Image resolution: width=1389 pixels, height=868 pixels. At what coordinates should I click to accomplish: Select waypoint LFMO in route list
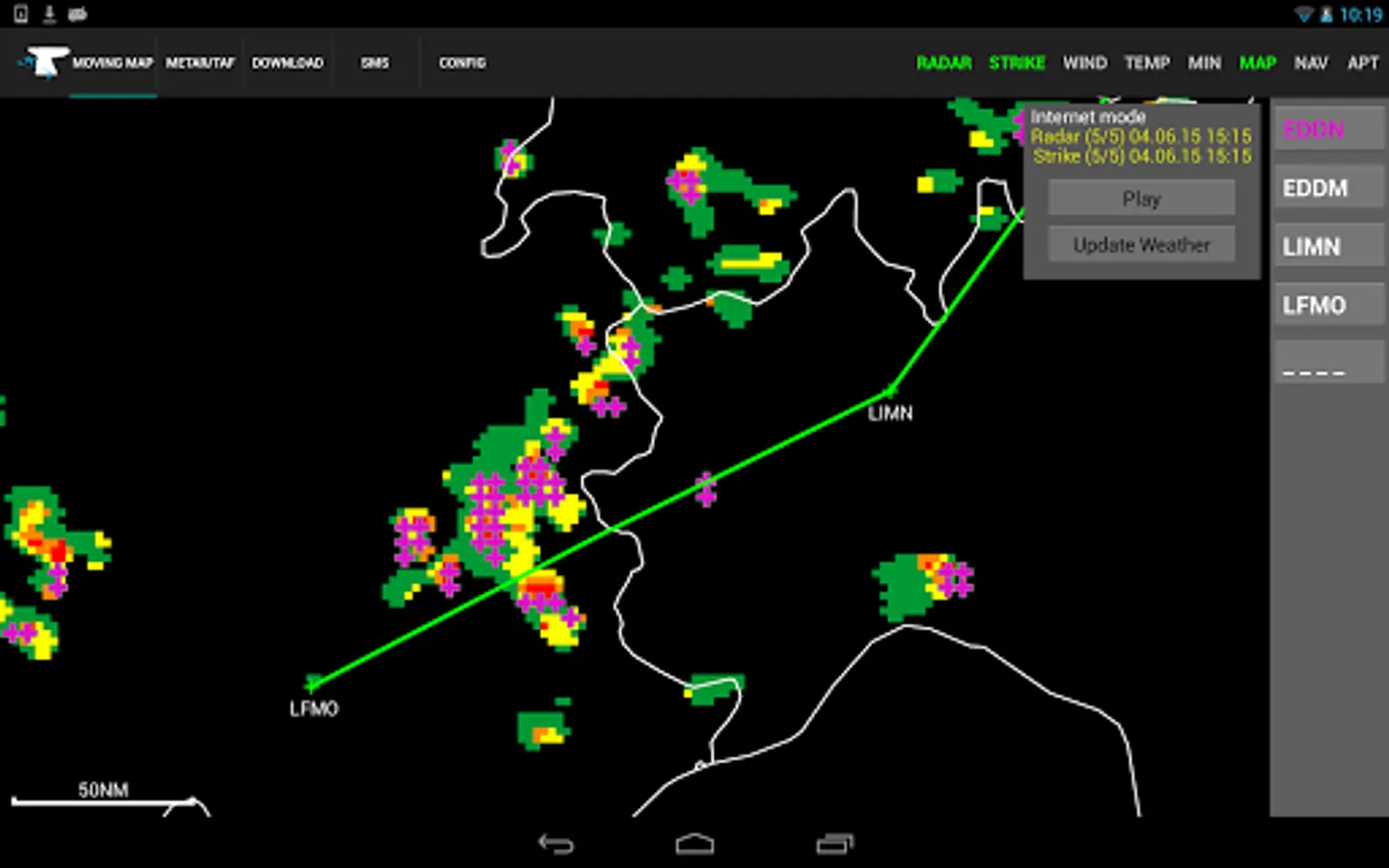click(x=1328, y=305)
